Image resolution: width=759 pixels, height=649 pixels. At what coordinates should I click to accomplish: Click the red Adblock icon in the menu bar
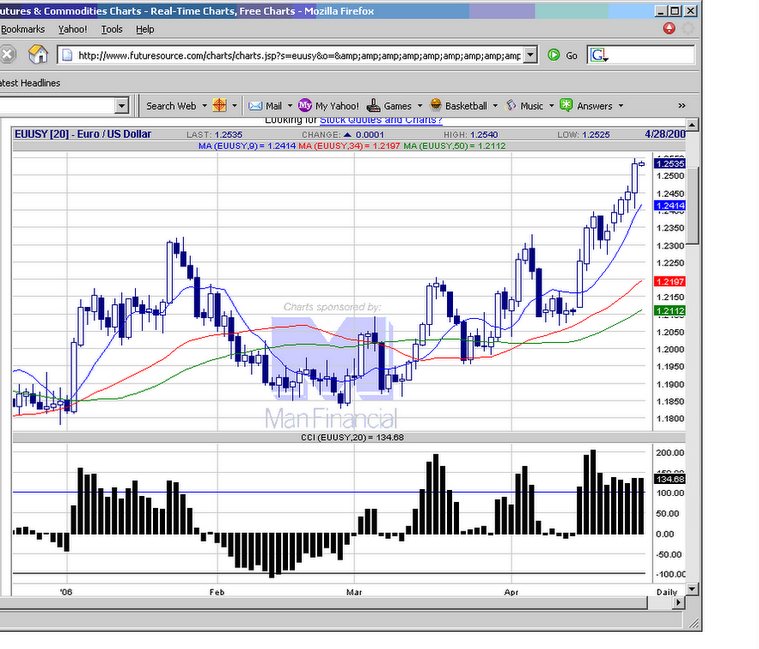[x=669, y=29]
